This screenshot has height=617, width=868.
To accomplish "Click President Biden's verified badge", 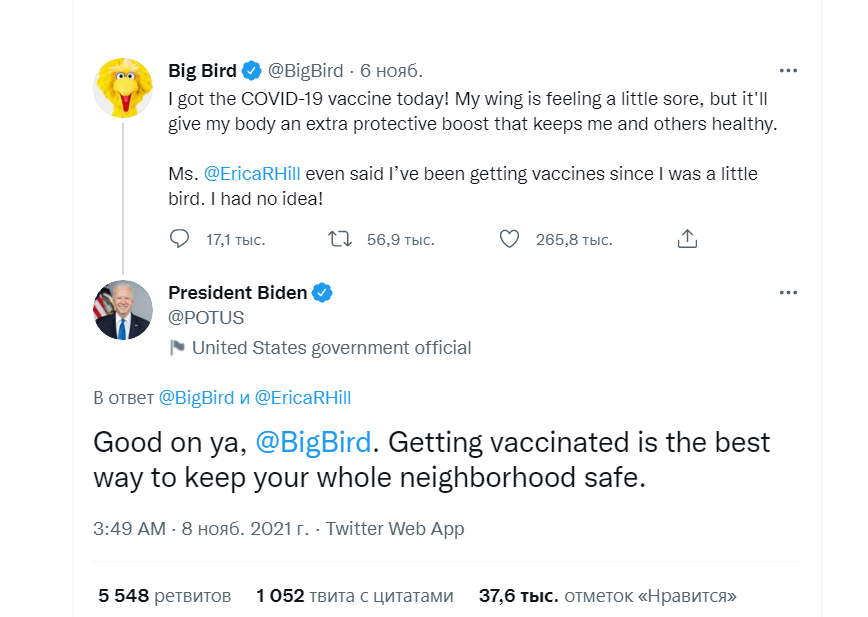I will [323, 292].
